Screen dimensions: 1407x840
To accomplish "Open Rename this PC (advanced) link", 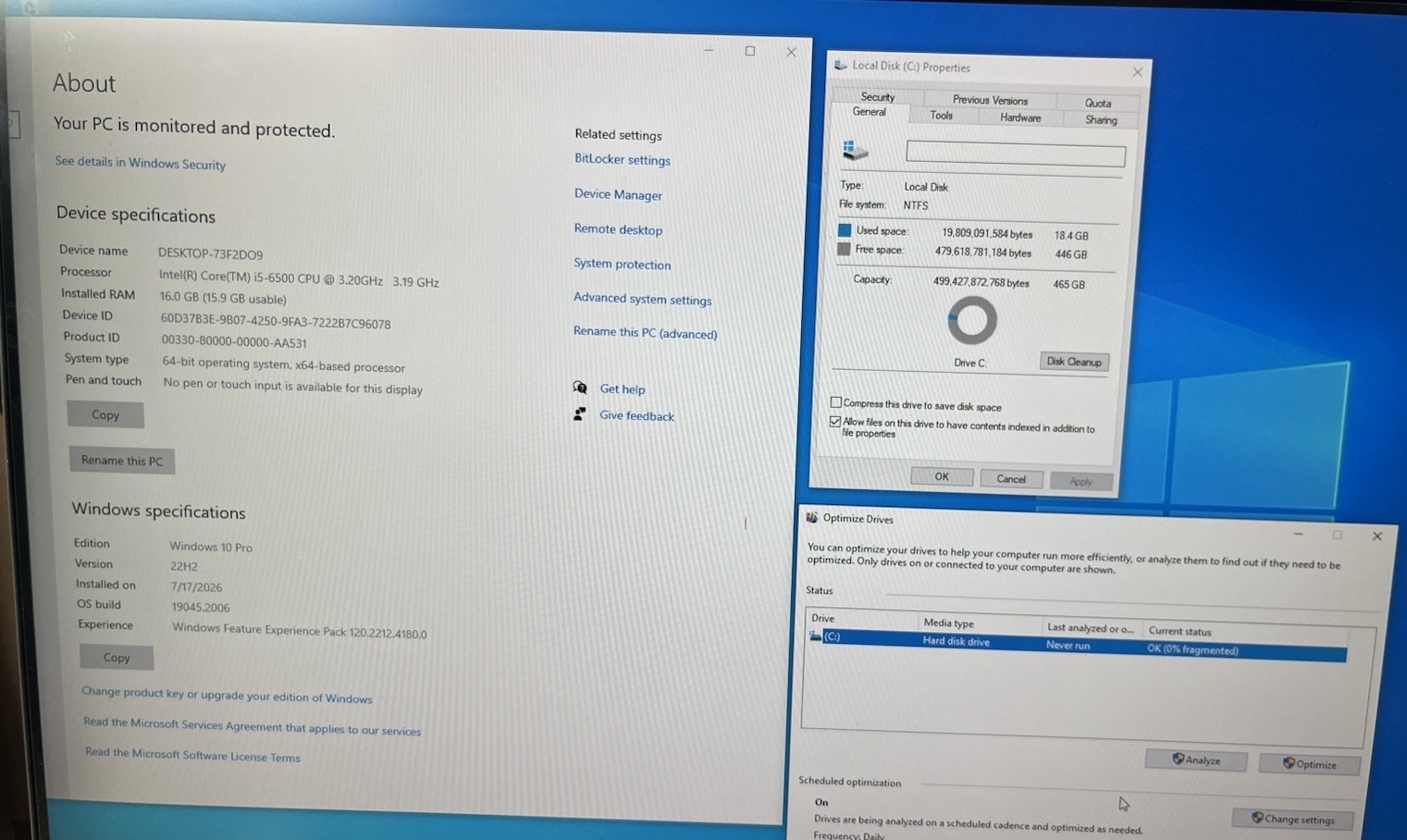I will [x=645, y=332].
